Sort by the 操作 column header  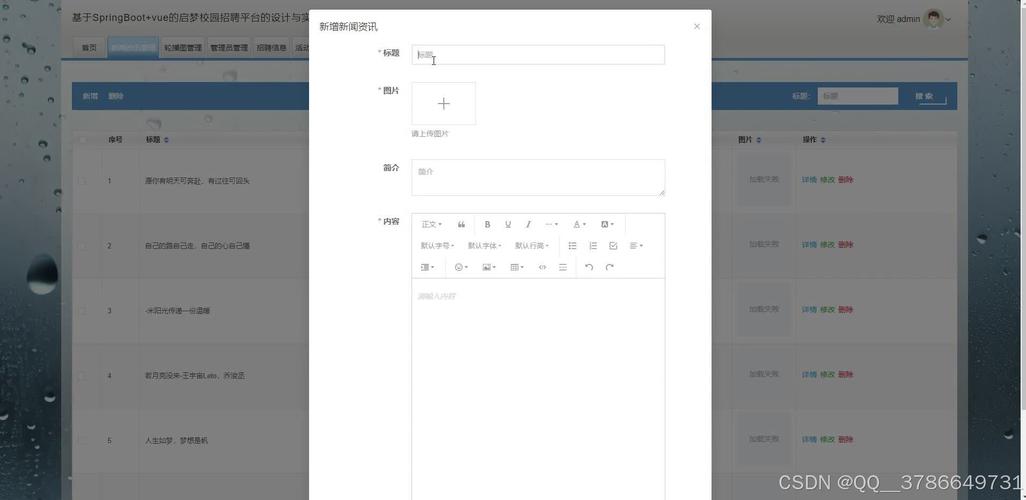813,139
